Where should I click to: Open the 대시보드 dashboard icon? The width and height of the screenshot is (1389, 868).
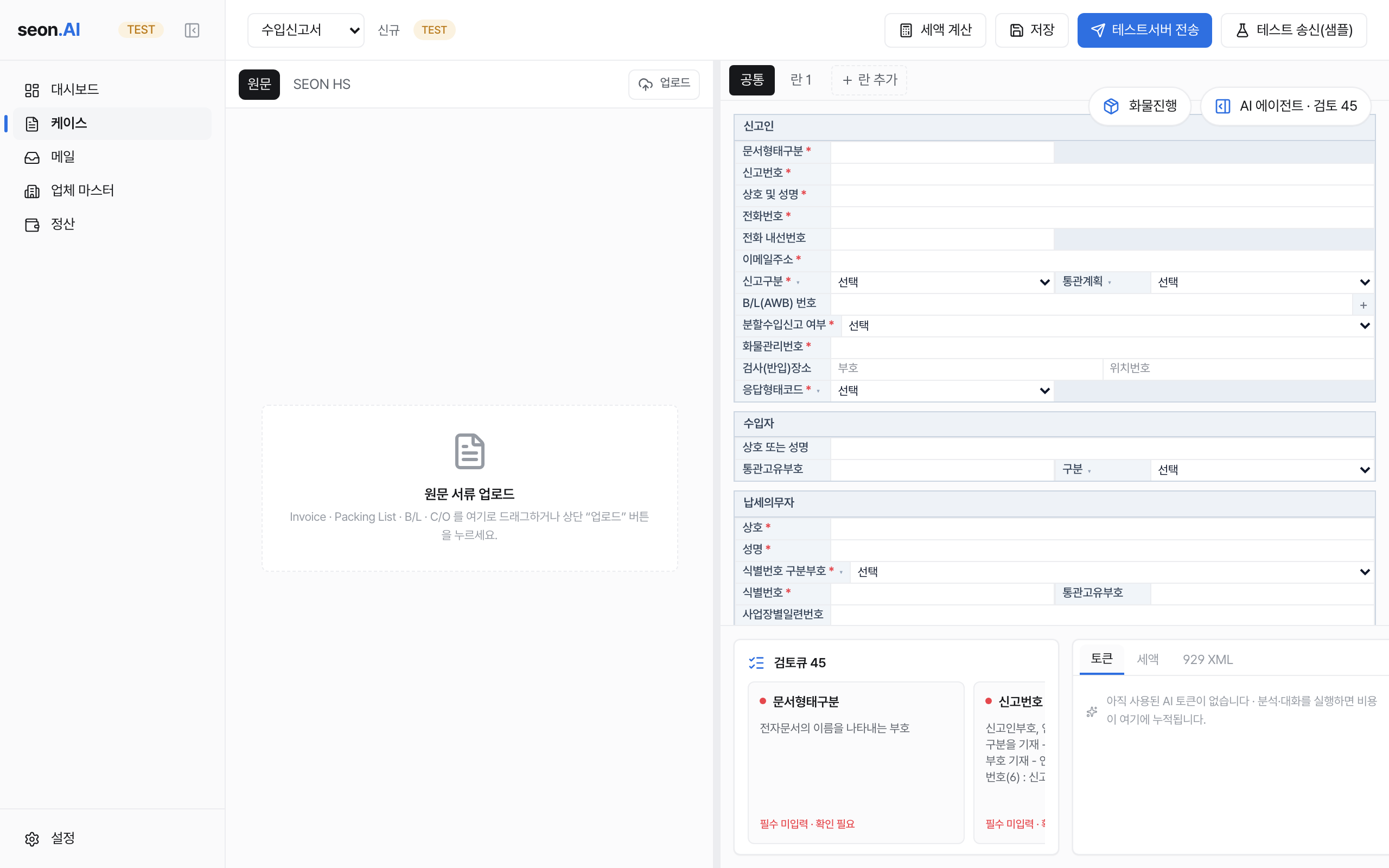click(x=32, y=90)
